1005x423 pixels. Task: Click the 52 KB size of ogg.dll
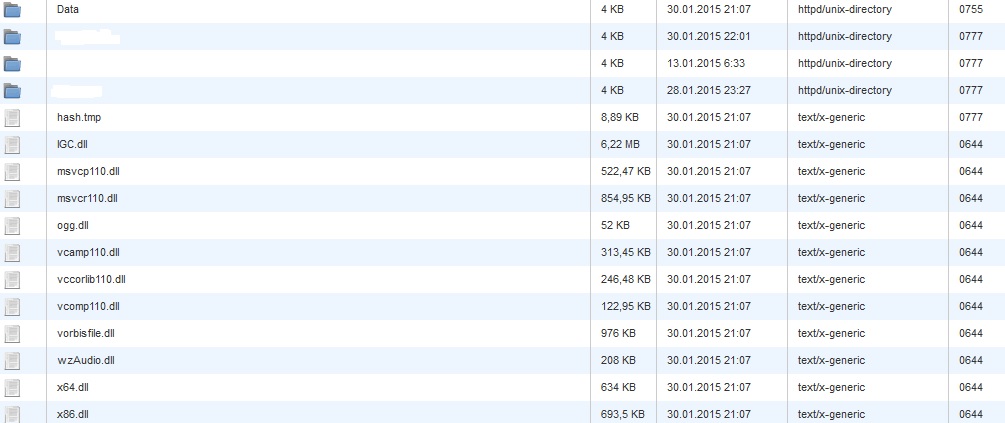pyautogui.click(x=615, y=225)
